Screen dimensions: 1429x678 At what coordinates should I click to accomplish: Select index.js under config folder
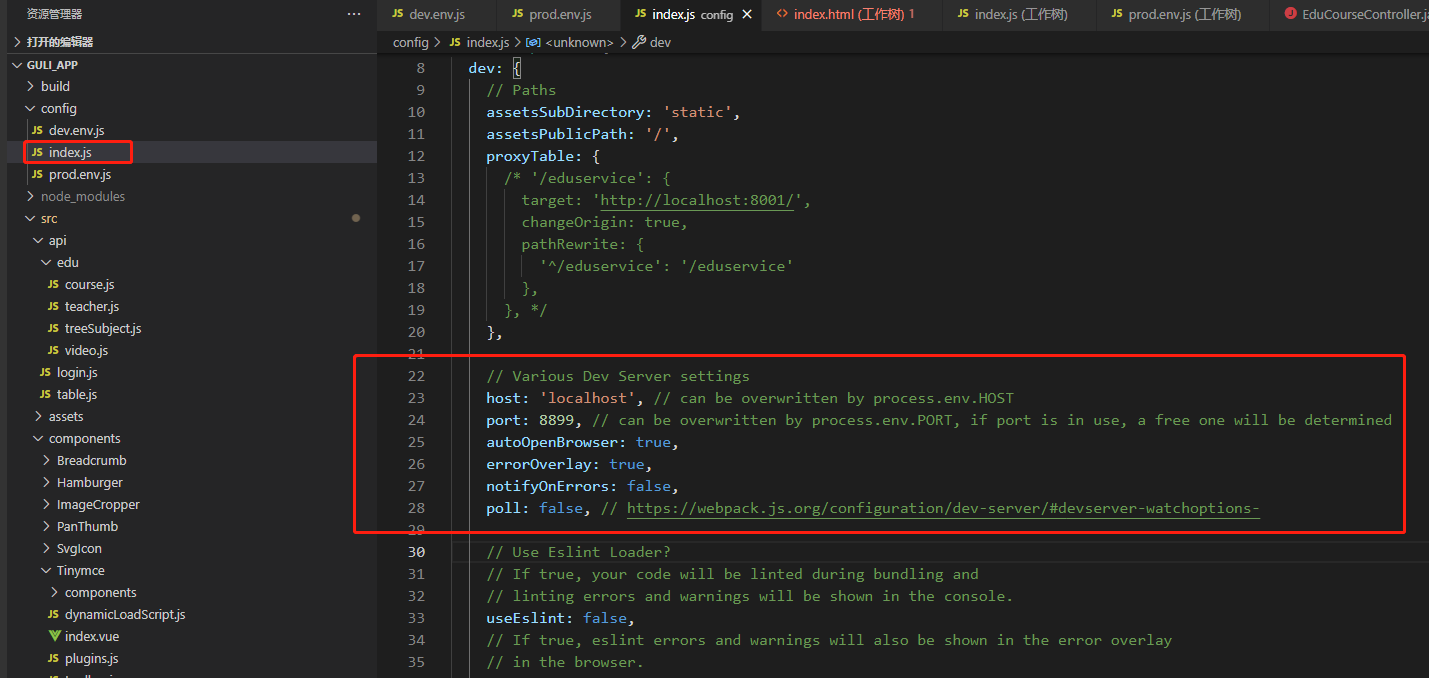pyautogui.click(x=70, y=153)
